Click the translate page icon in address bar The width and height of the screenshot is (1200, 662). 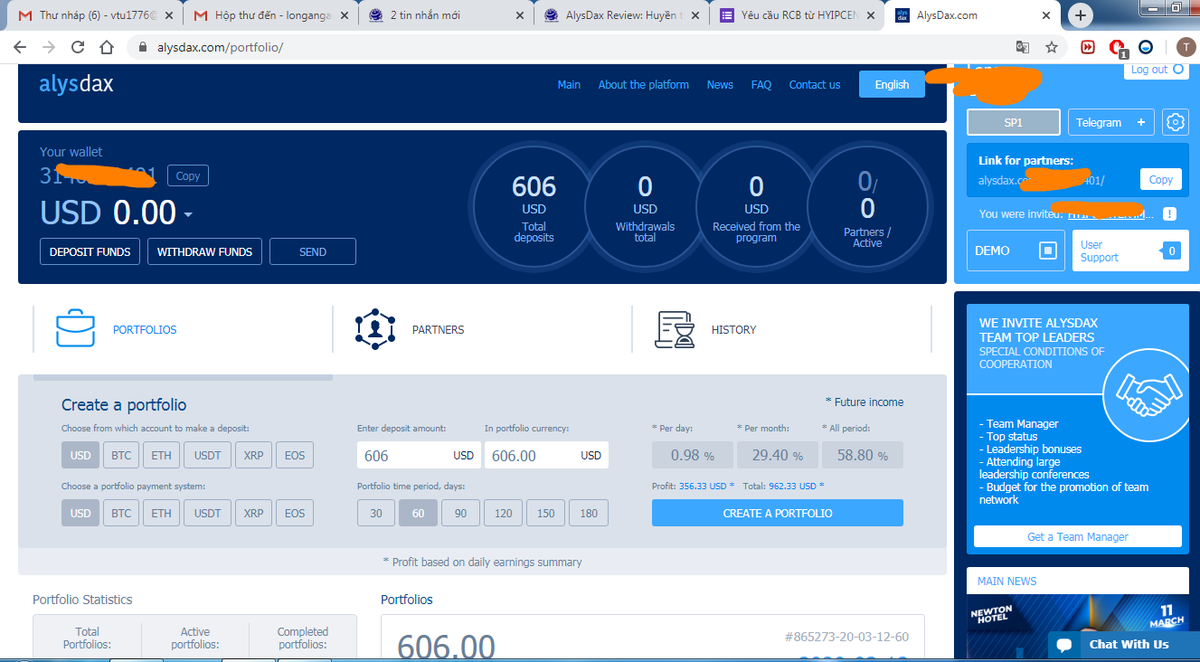pos(1022,47)
